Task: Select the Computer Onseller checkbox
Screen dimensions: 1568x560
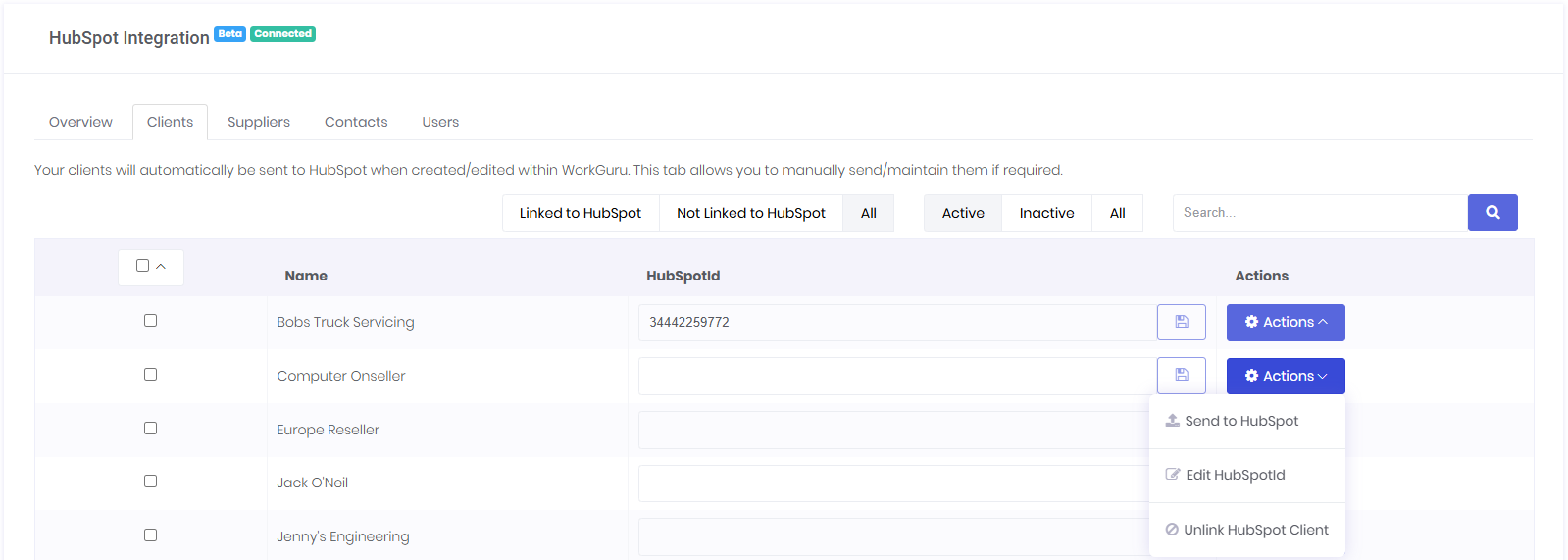Action: (x=150, y=375)
